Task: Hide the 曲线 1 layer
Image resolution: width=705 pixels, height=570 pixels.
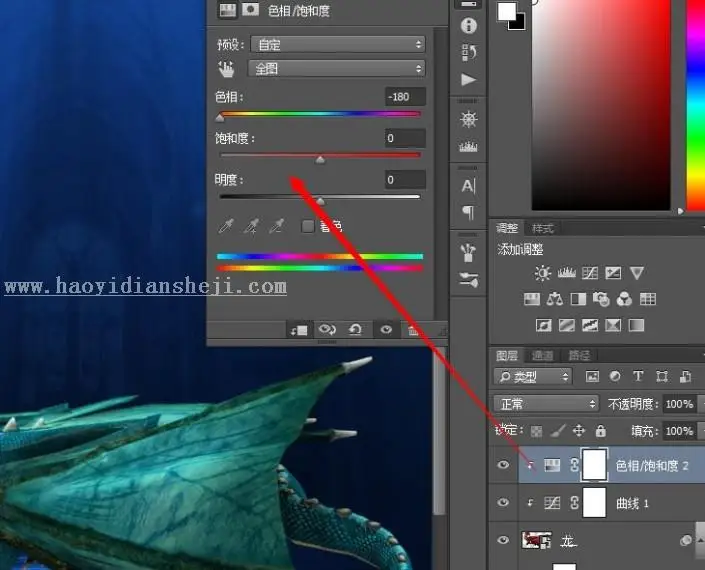Action: point(504,503)
